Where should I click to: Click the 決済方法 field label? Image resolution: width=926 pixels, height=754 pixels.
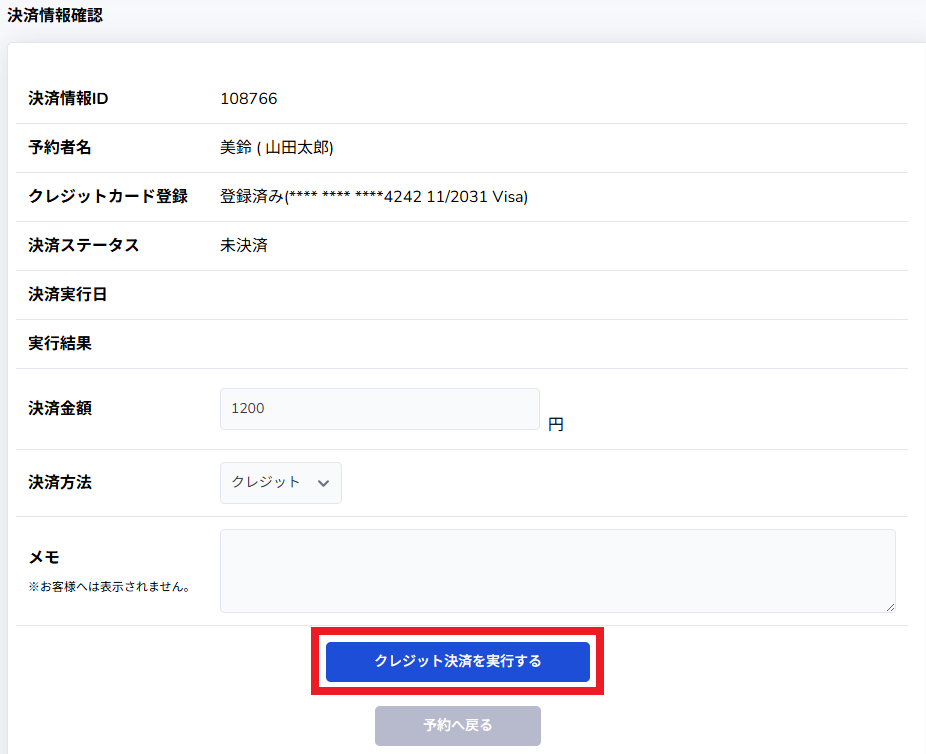click(x=60, y=483)
